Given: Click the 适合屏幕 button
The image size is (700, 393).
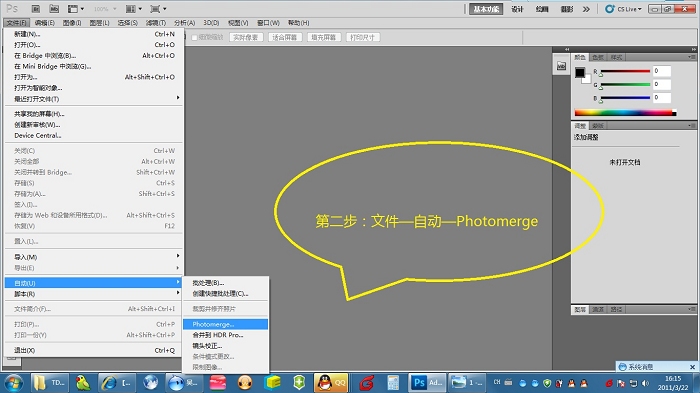Looking at the screenshot, I should (x=285, y=38).
